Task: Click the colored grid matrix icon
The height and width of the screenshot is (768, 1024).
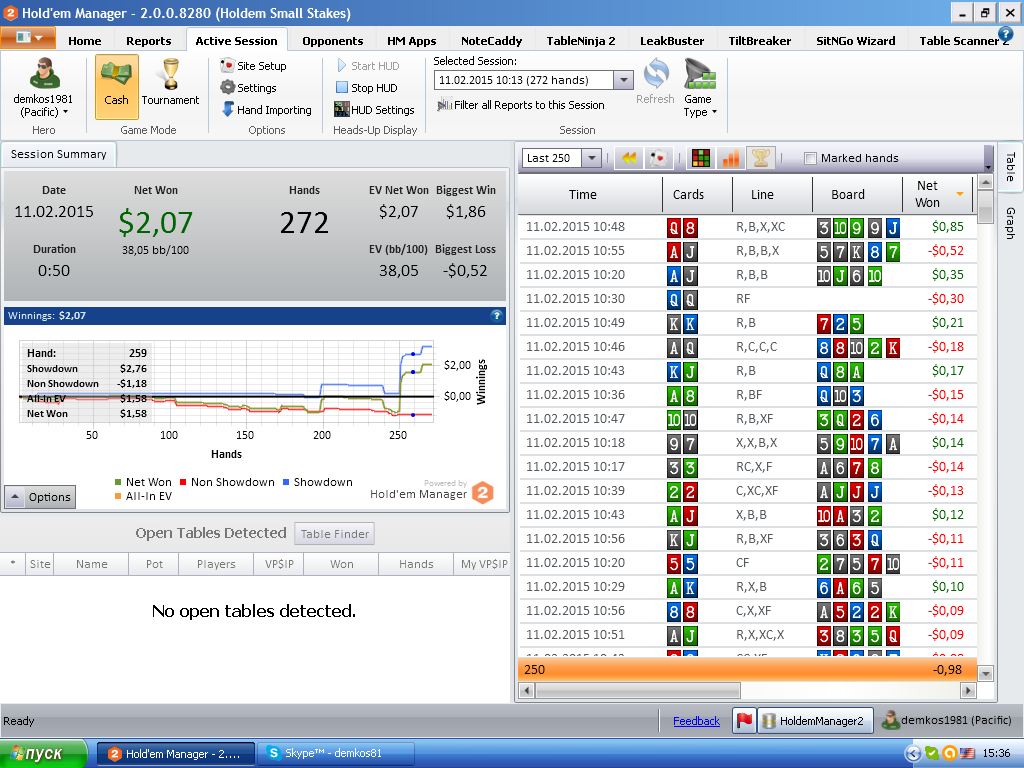Action: (x=701, y=158)
